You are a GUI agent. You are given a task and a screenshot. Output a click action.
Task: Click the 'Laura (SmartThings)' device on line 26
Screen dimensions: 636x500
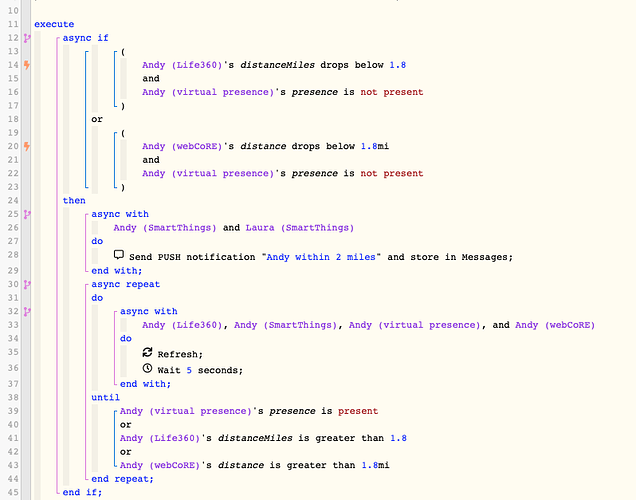pos(300,228)
